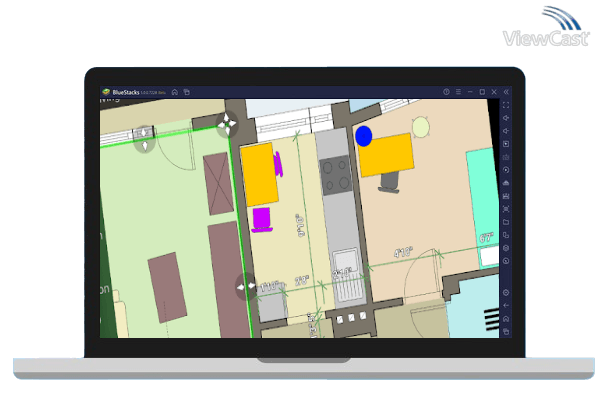Open the eco mode layered icon
The width and height of the screenshot is (602, 414).
point(506,248)
